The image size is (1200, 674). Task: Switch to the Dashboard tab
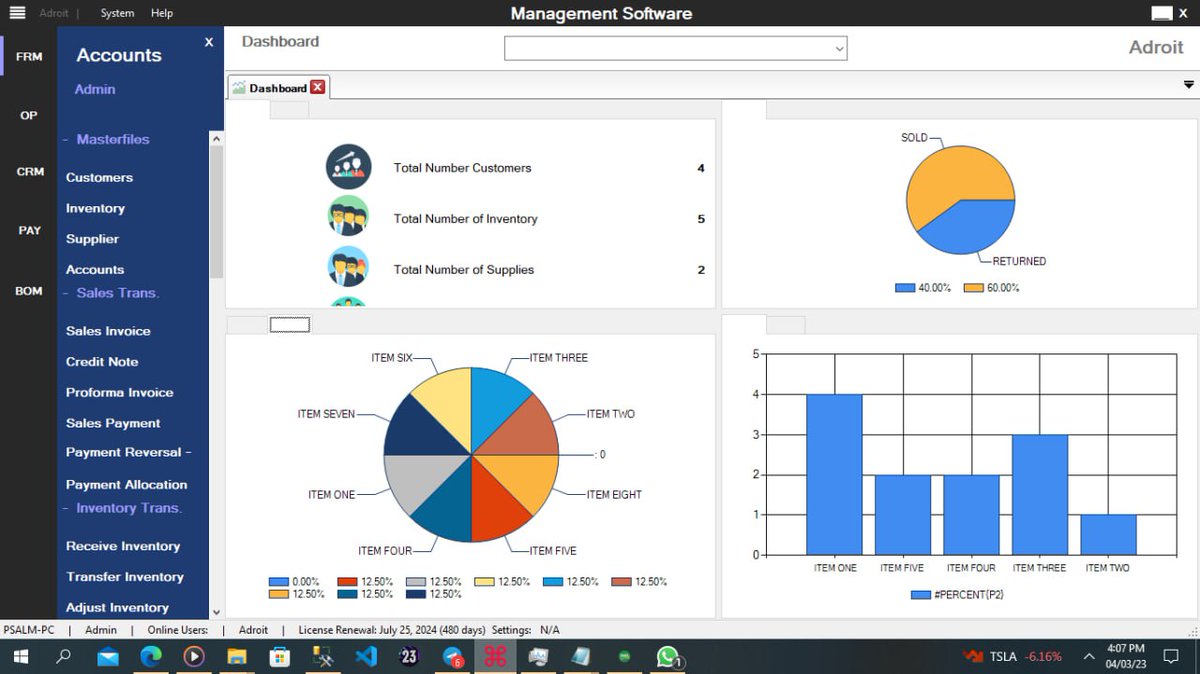[277, 87]
